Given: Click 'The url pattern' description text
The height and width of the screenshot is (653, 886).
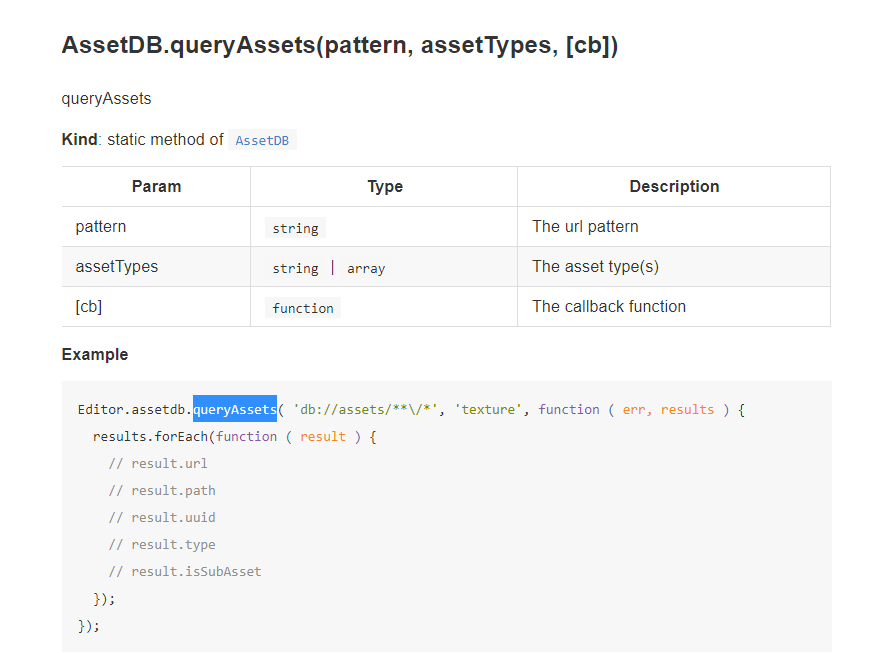Looking at the screenshot, I should click(x=585, y=226).
